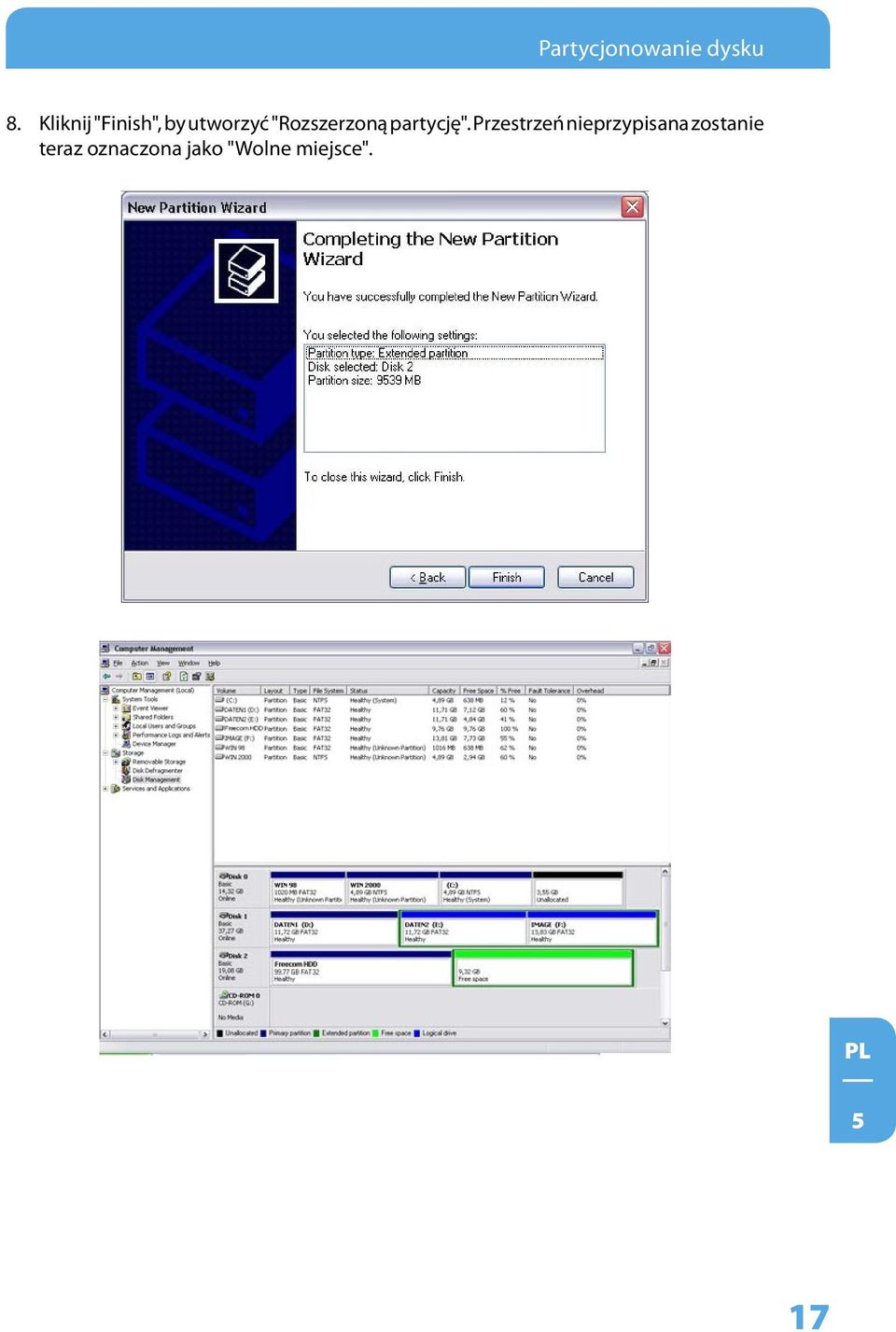The image size is (896, 1332).
Task: Click the Services and Applications icon
Action: [x=116, y=789]
